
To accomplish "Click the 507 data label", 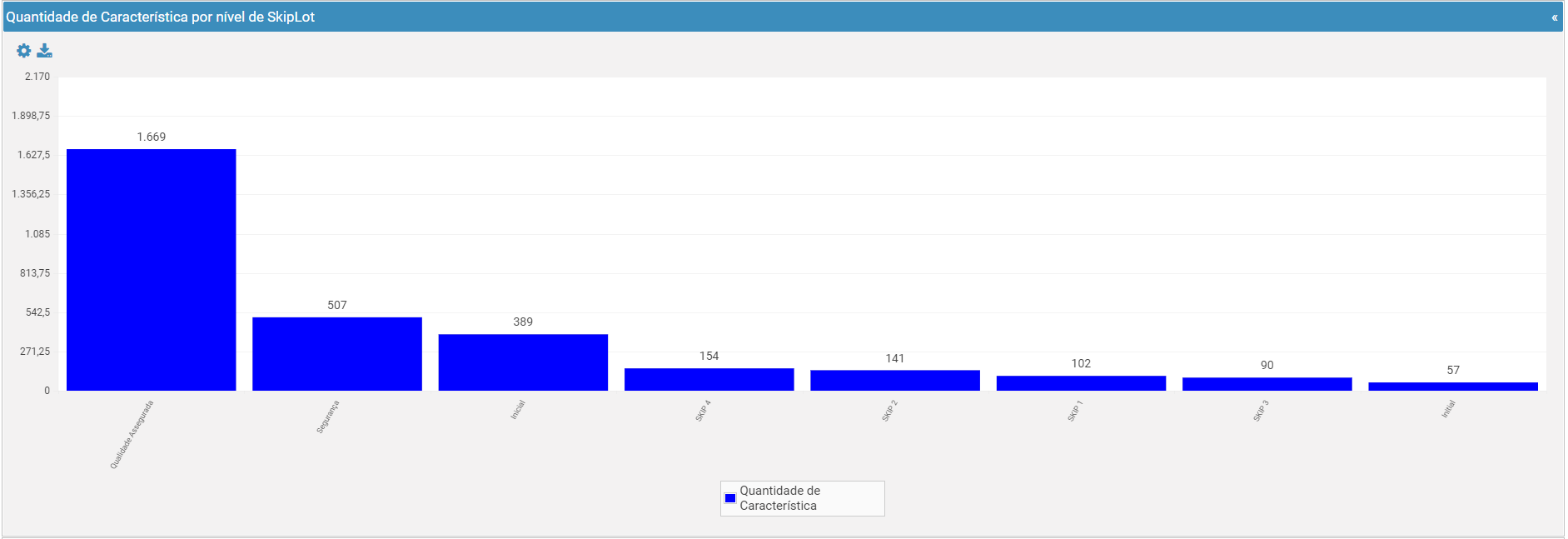I will [x=337, y=305].
